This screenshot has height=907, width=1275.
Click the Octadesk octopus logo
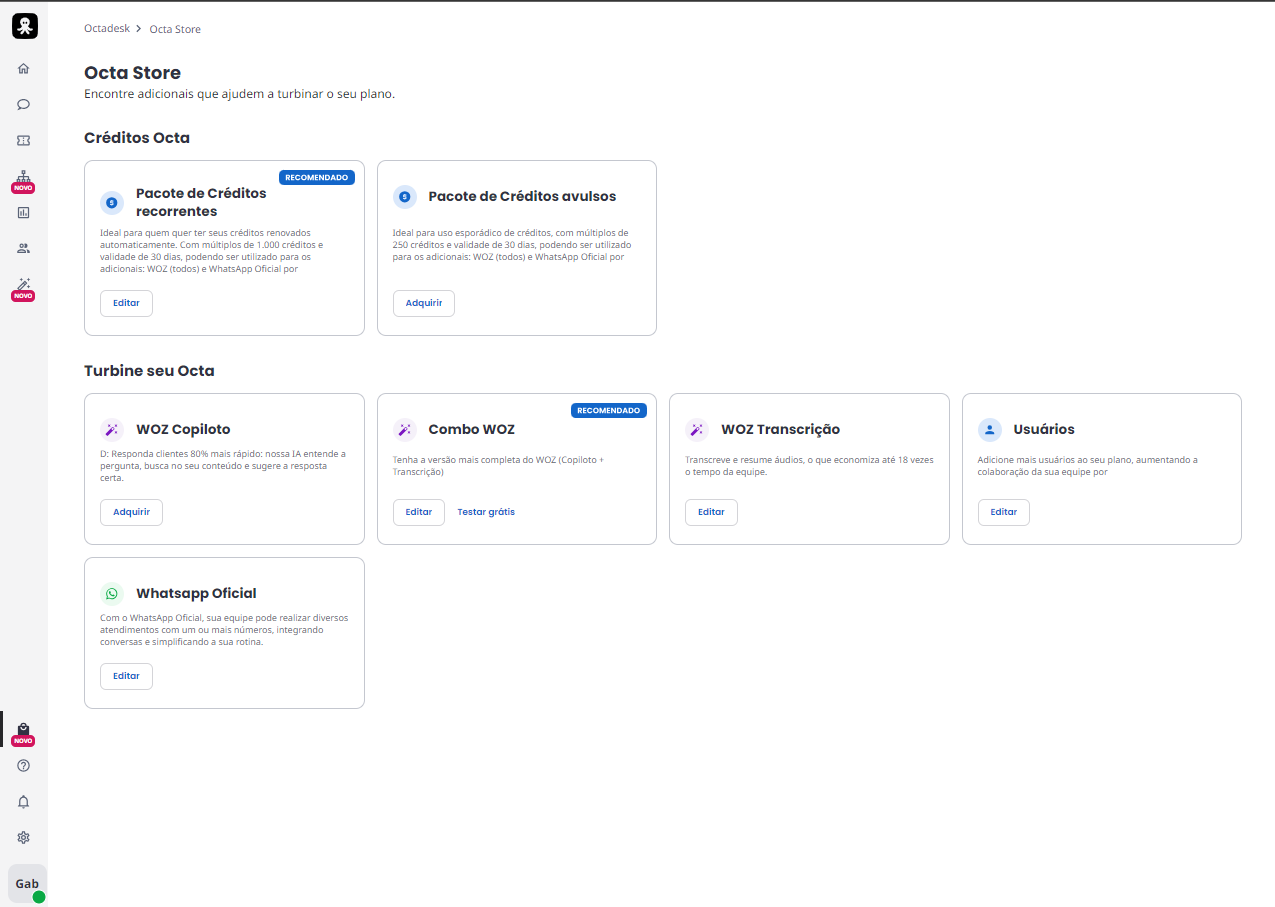click(x=24, y=27)
